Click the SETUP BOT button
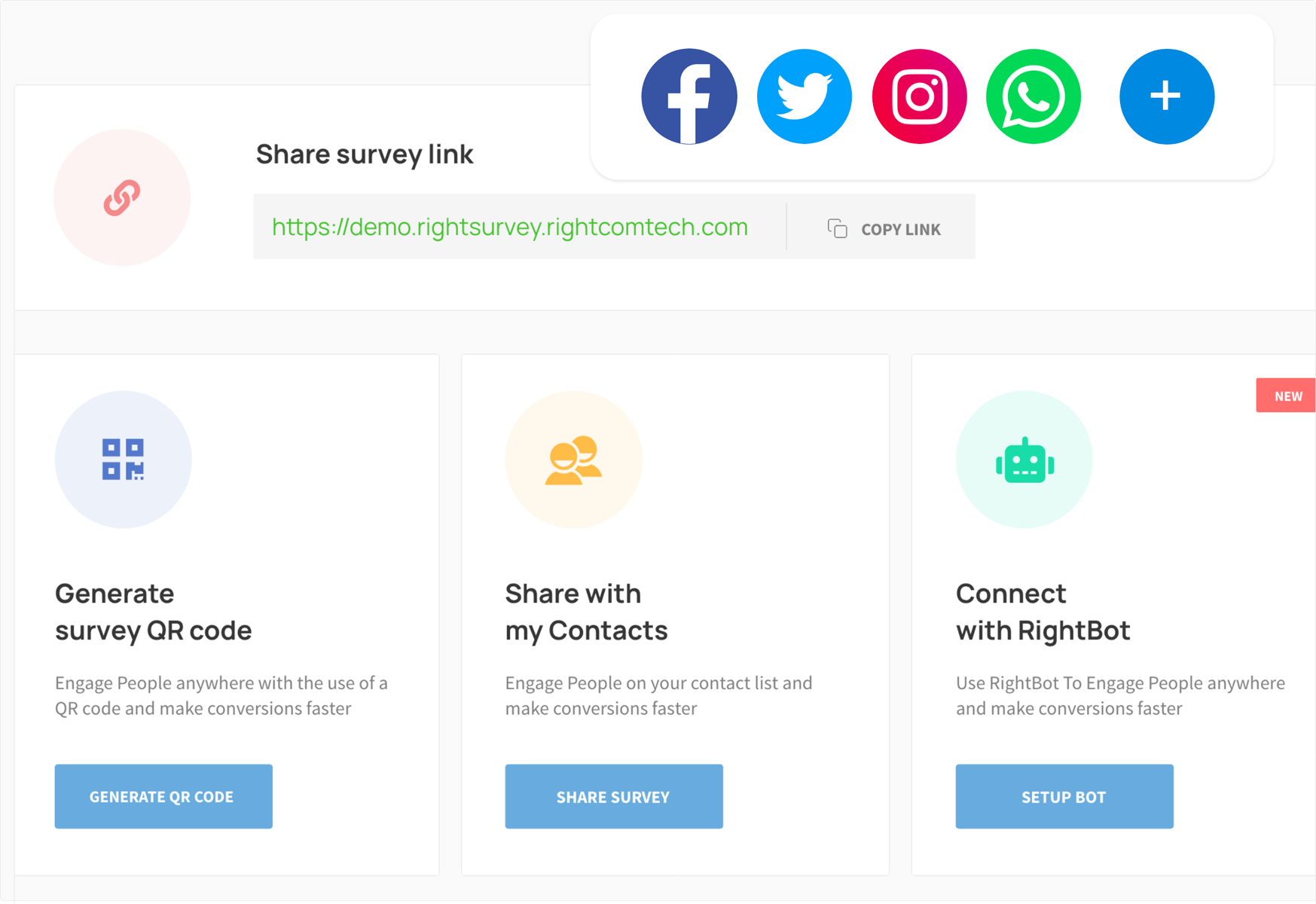This screenshot has height=904, width=1316. coord(1064,796)
